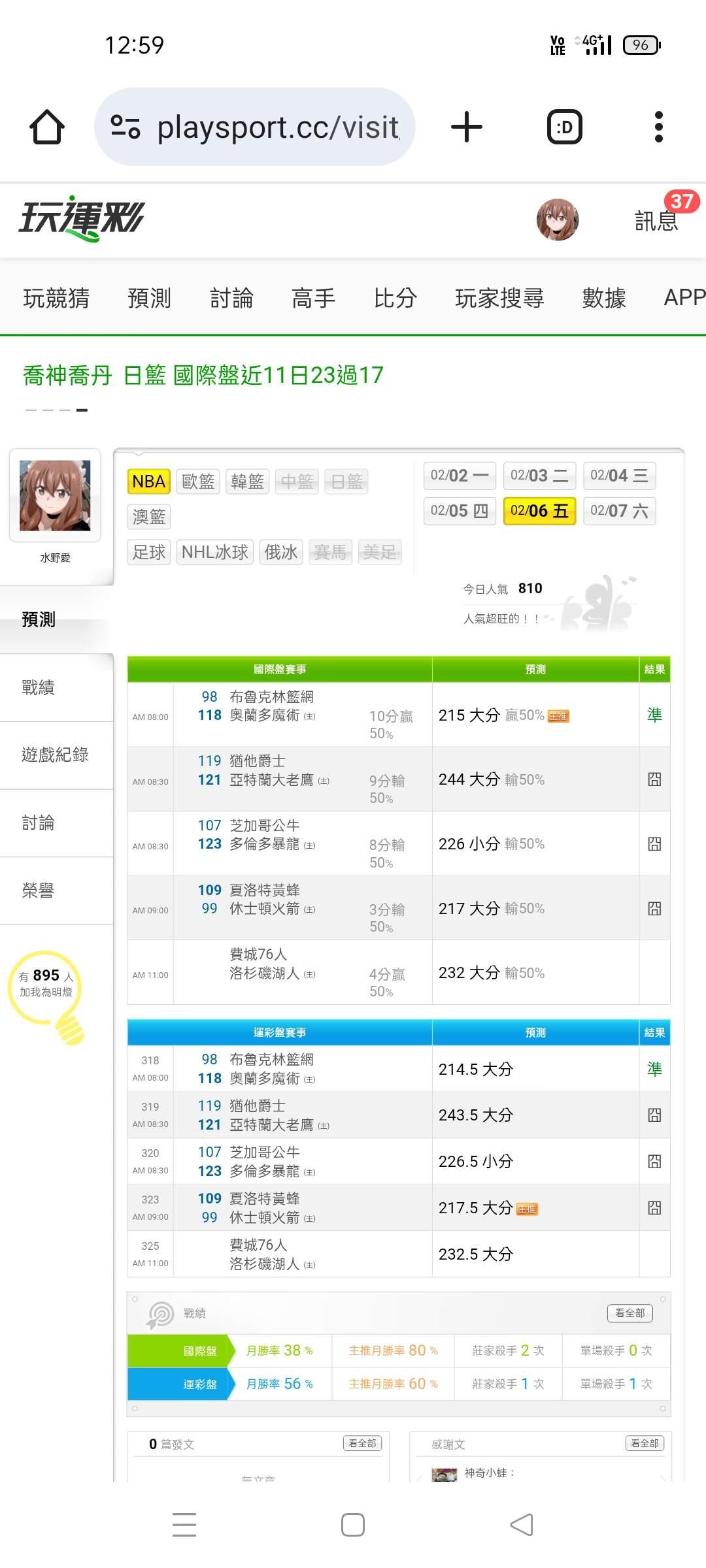The height and width of the screenshot is (1568, 706).
Task: Tap Android back button
Action: (522, 1525)
